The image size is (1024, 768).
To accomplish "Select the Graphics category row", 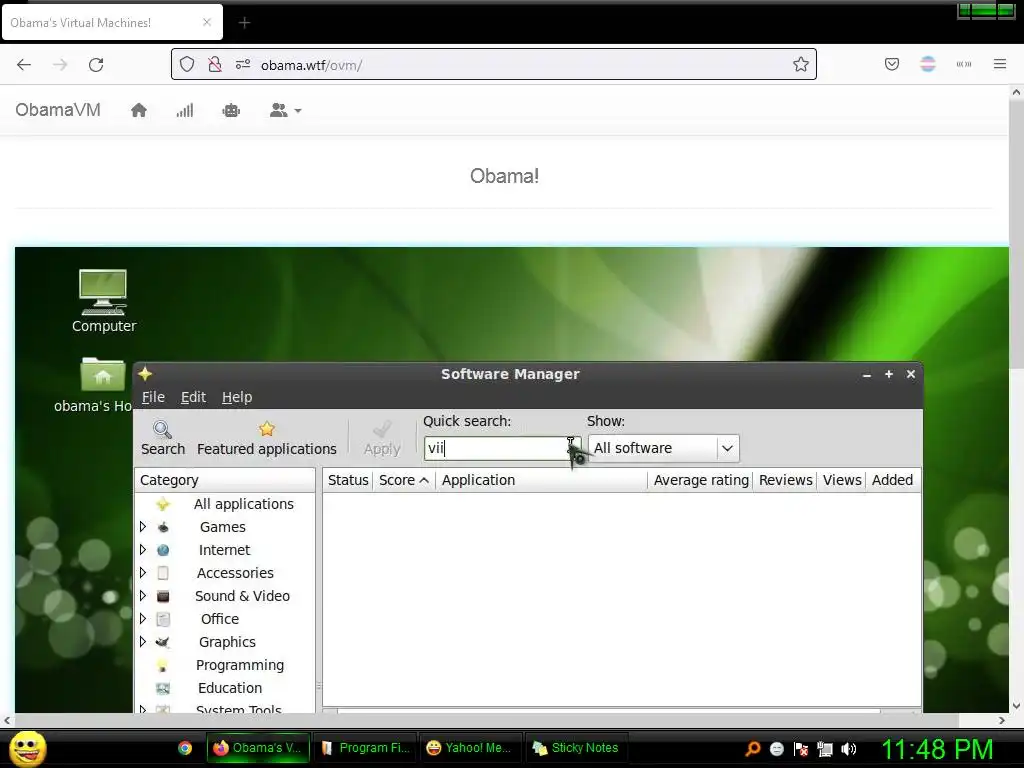I will (225, 642).
